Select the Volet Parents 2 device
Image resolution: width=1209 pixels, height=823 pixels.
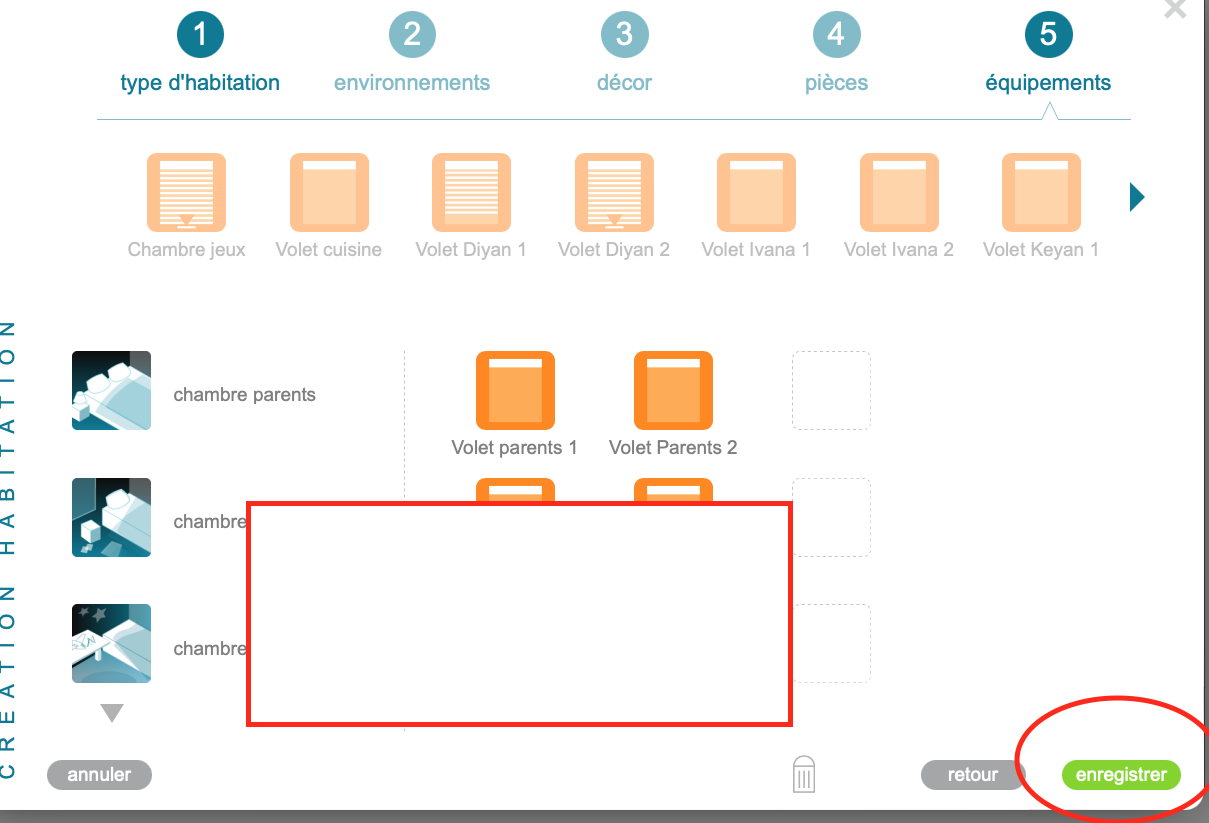(673, 391)
